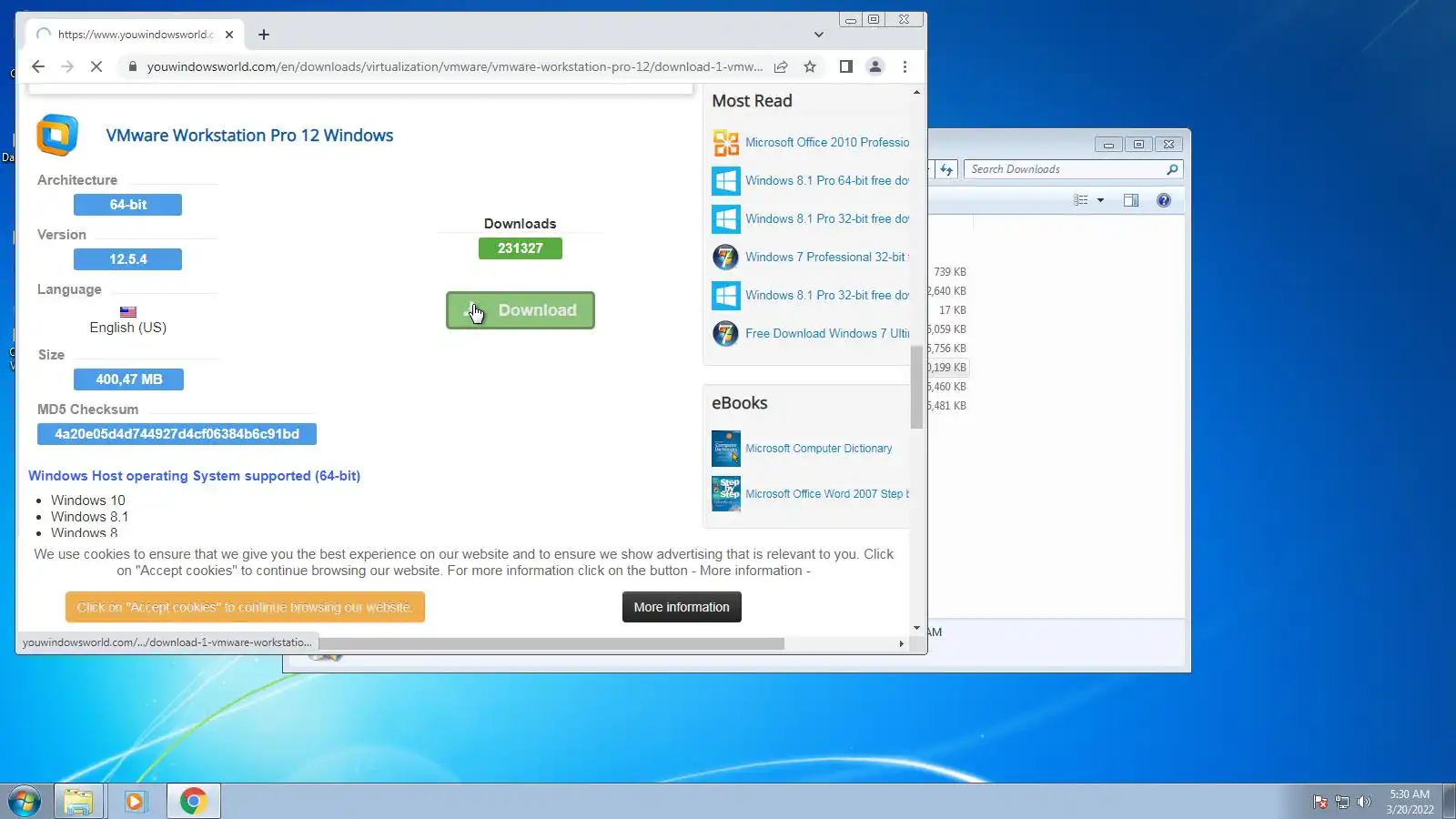Accept cookies with the orange button
Image resolution: width=1456 pixels, height=819 pixels.
click(x=245, y=607)
